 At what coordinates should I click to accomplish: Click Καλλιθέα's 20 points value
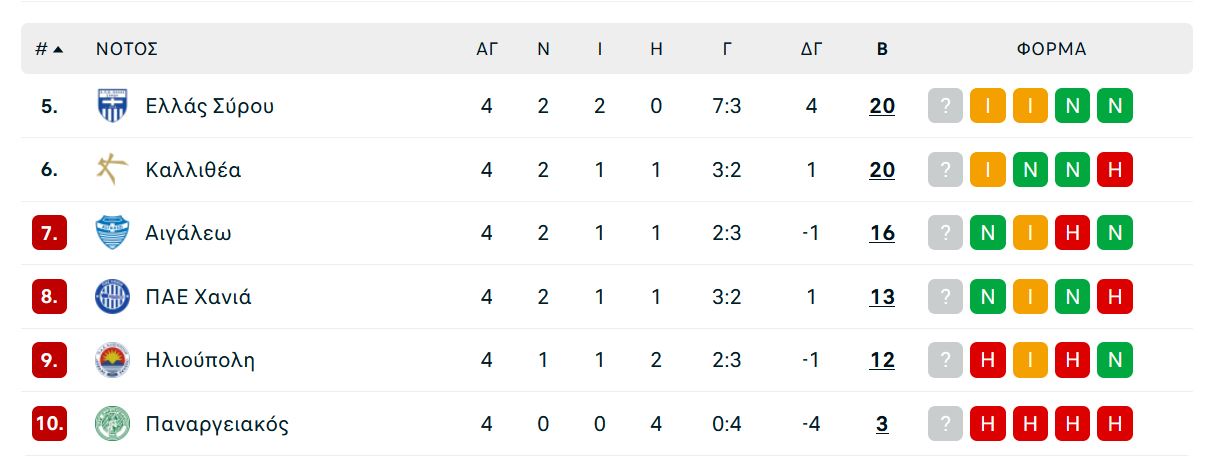coord(882,170)
